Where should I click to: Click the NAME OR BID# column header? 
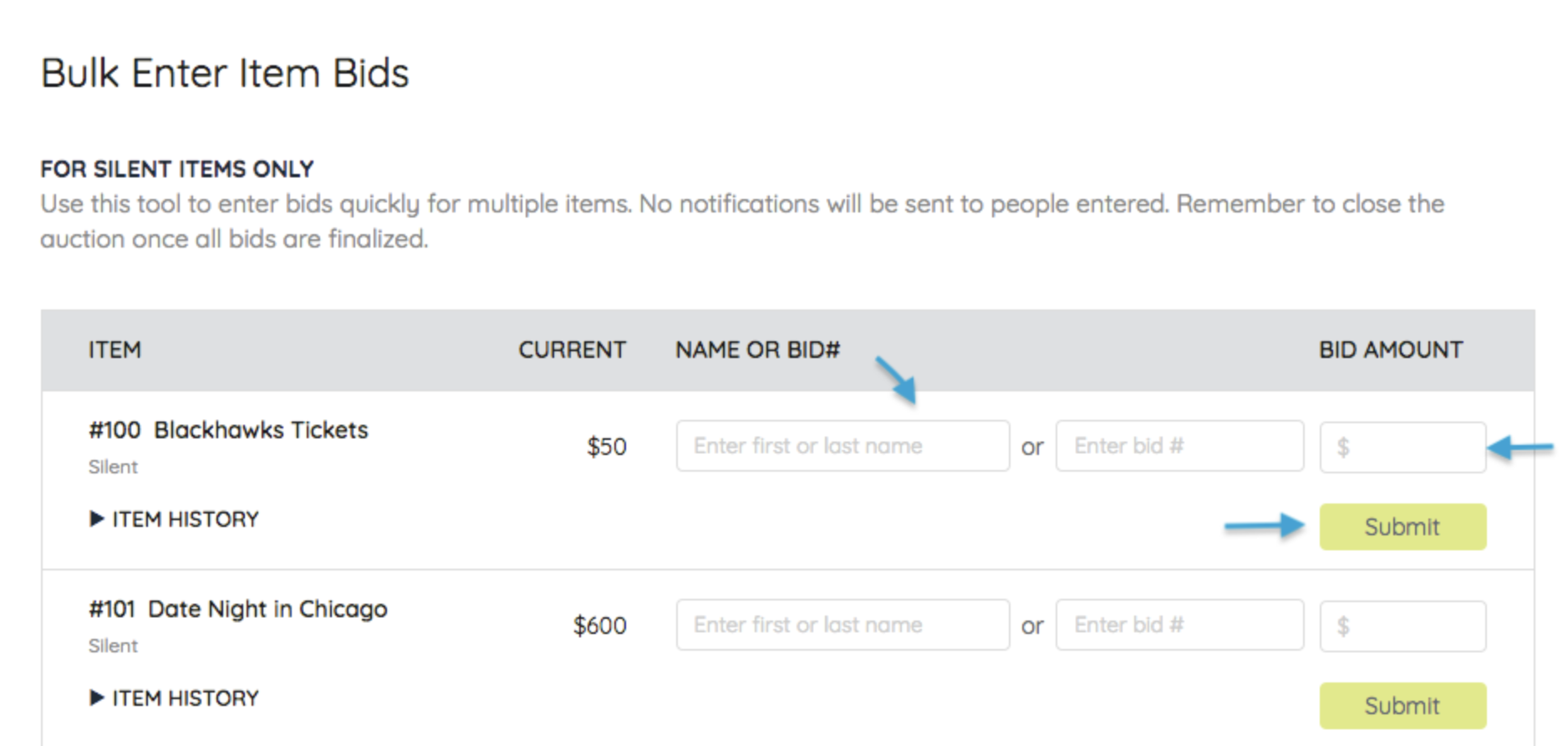point(757,350)
